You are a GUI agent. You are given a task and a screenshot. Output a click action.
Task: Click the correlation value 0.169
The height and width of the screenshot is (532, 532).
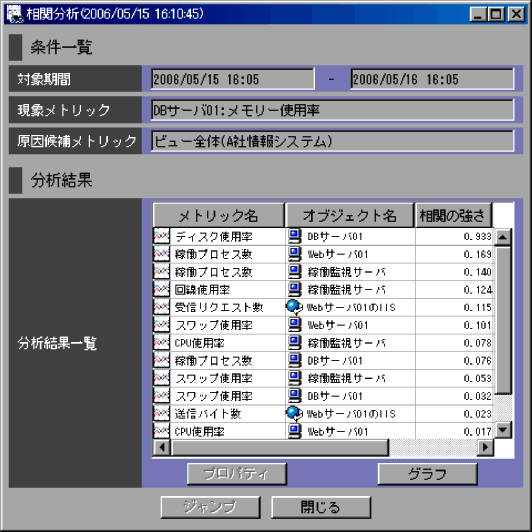click(x=477, y=254)
